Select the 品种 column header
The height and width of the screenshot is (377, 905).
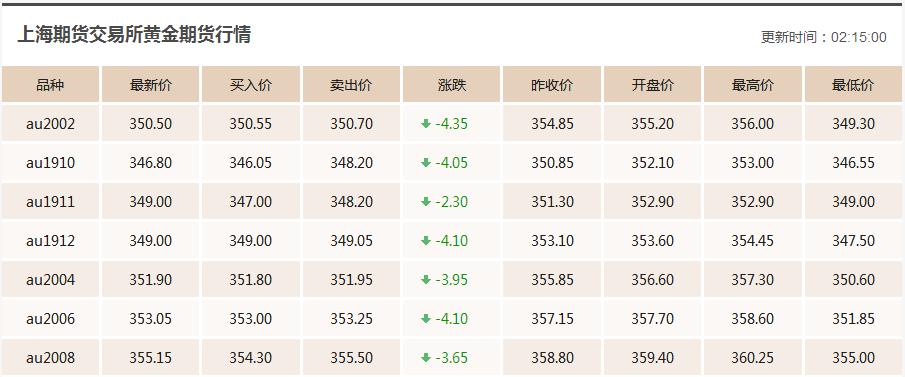pyautogui.click(x=50, y=84)
